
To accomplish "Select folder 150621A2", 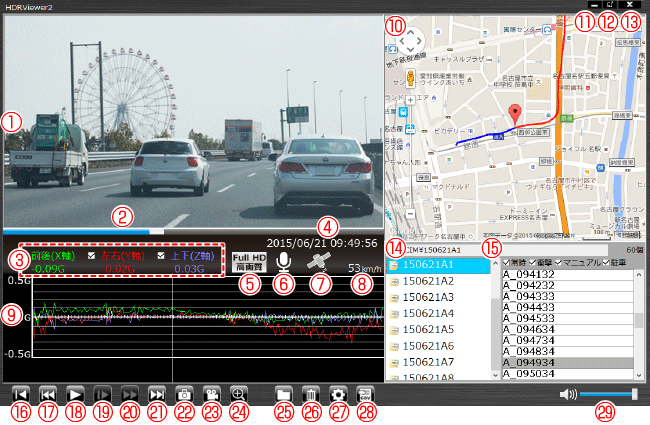I will click(438, 282).
